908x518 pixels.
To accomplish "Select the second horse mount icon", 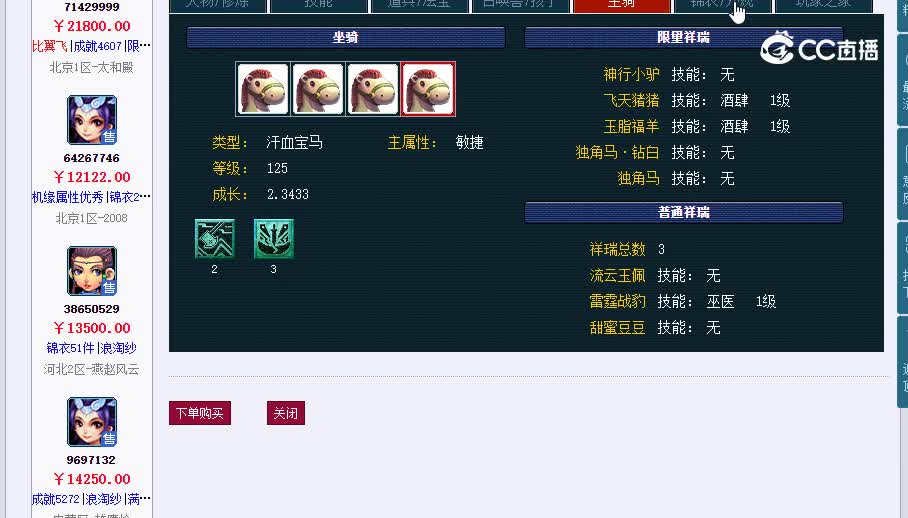I will tap(318, 89).
